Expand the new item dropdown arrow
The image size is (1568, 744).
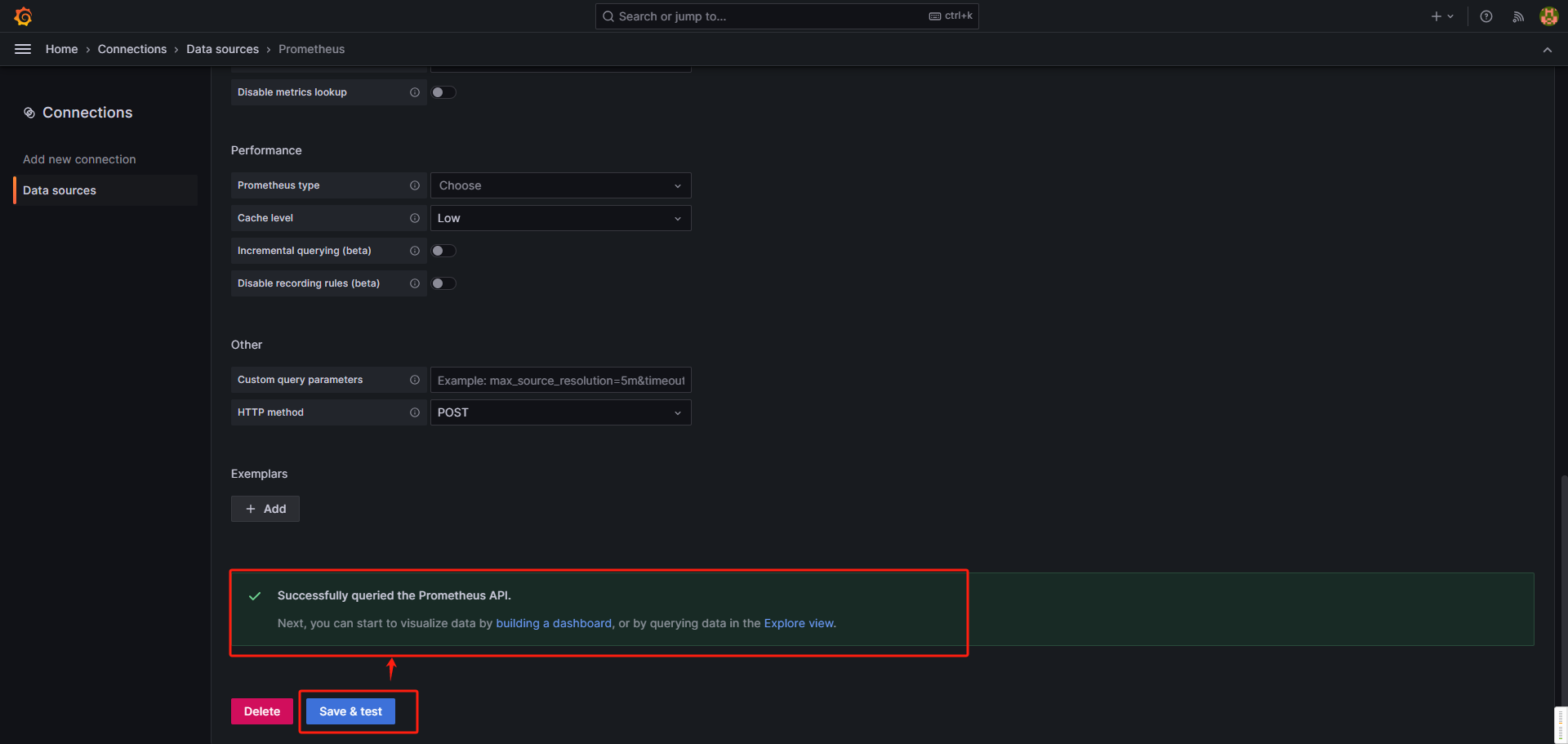click(x=1450, y=16)
